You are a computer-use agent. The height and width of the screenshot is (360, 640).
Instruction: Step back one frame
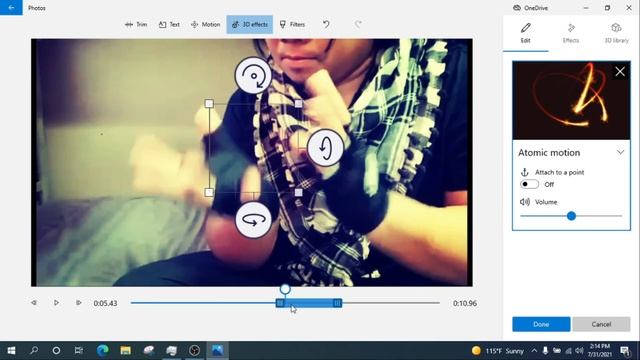tap(34, 303)
